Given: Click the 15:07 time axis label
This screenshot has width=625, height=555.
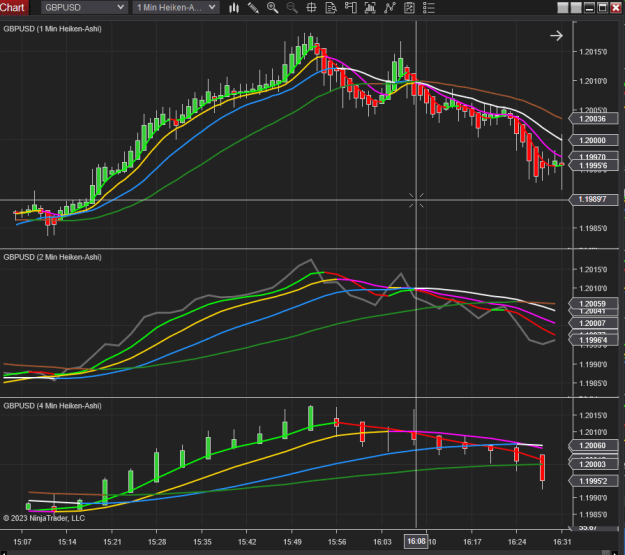Looking at the screenshot, I should tap(22, 542).
